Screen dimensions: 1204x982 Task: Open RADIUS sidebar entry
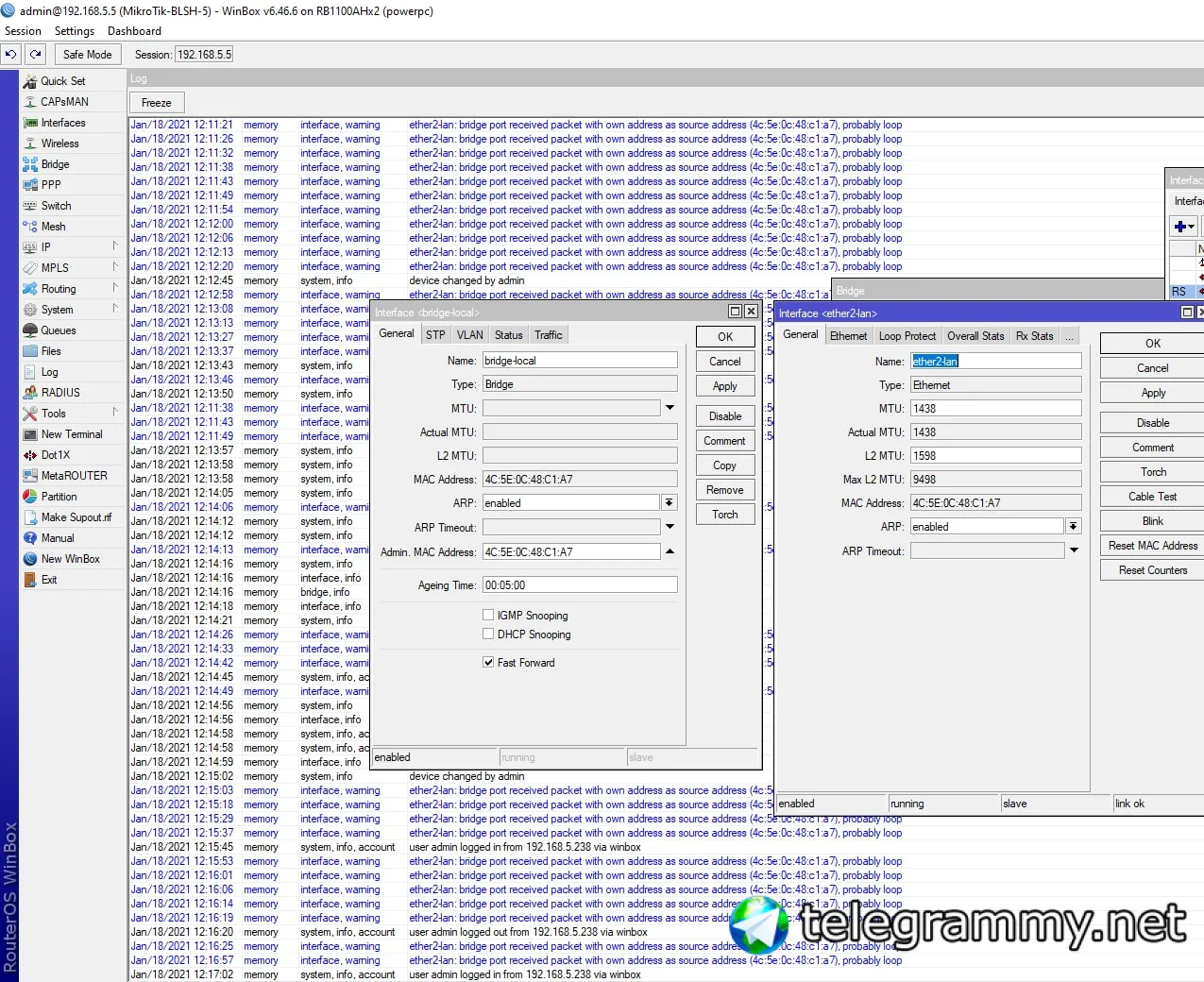[x=60, y=393]
